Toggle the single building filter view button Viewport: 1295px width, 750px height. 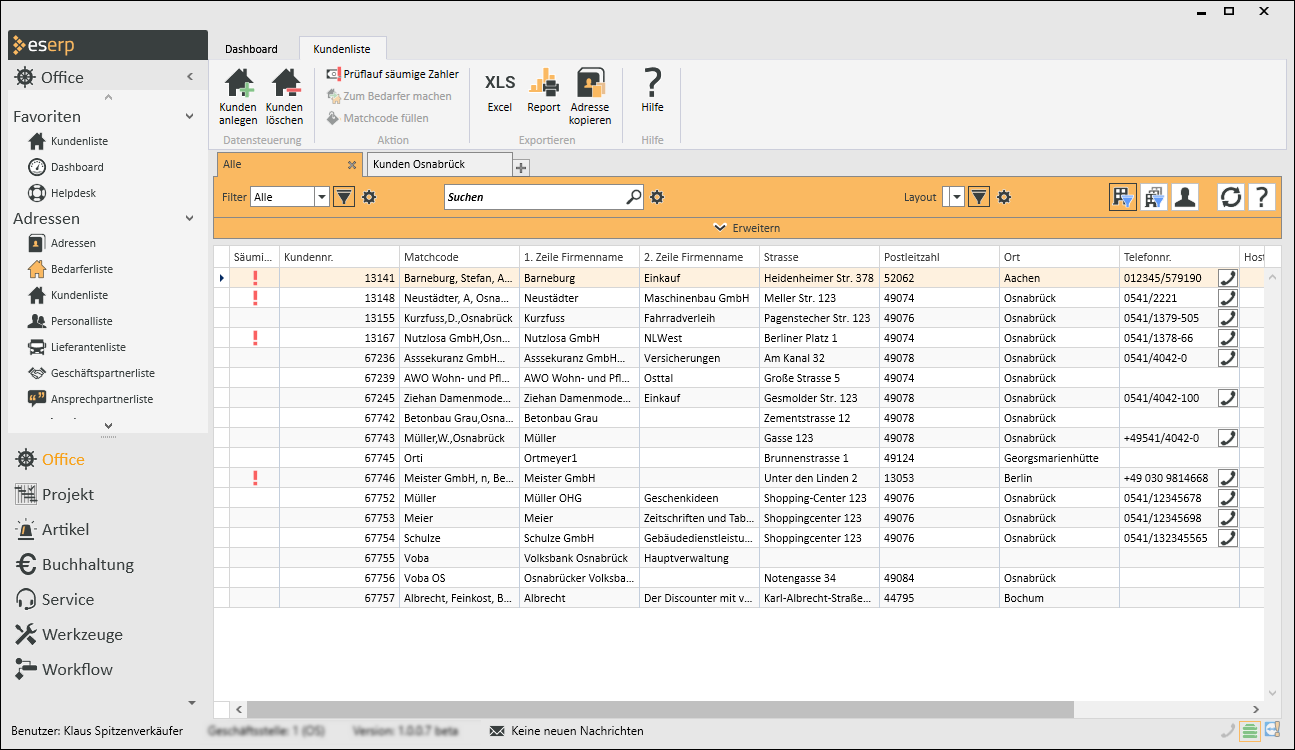1123,197
